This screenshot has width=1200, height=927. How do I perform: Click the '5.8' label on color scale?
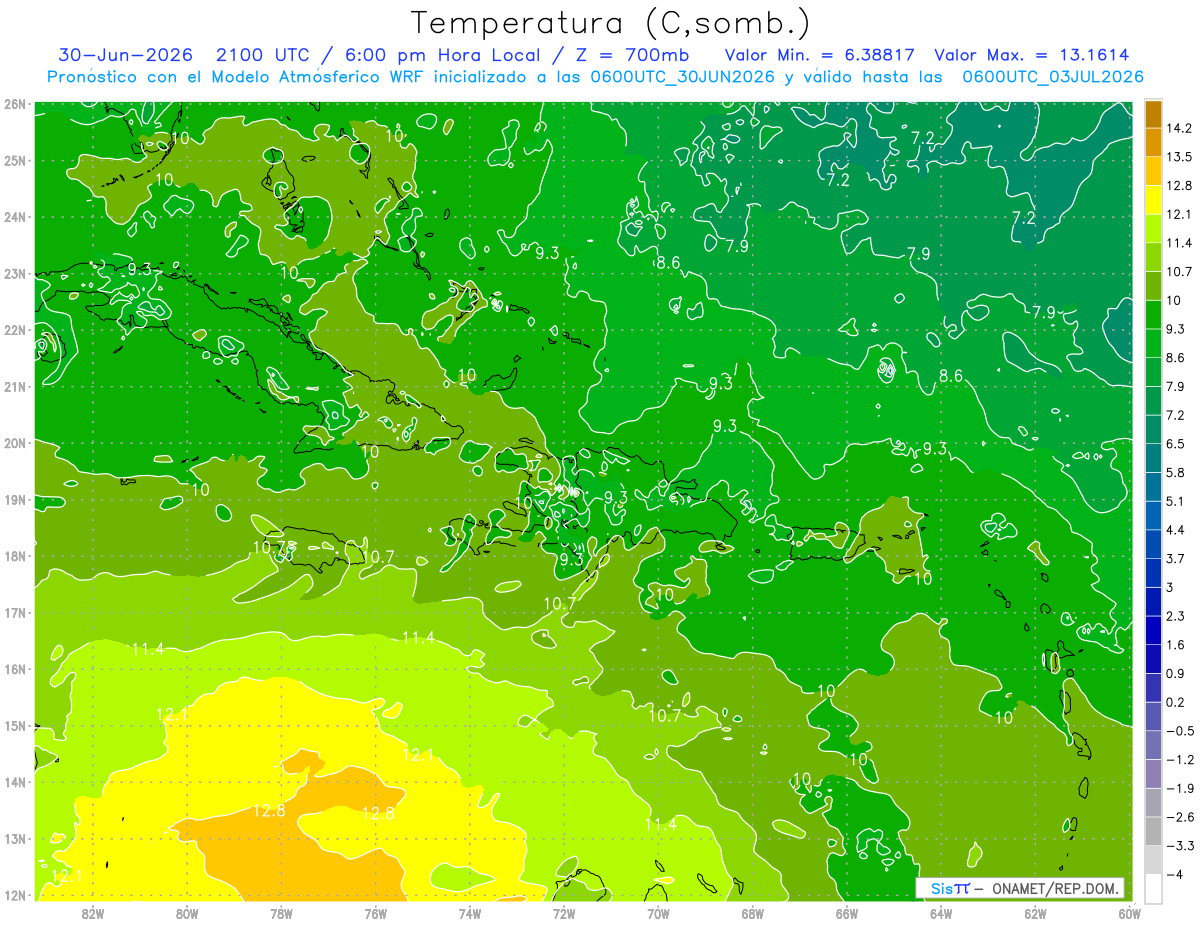pyautogui.click(x=1176, y=472)
